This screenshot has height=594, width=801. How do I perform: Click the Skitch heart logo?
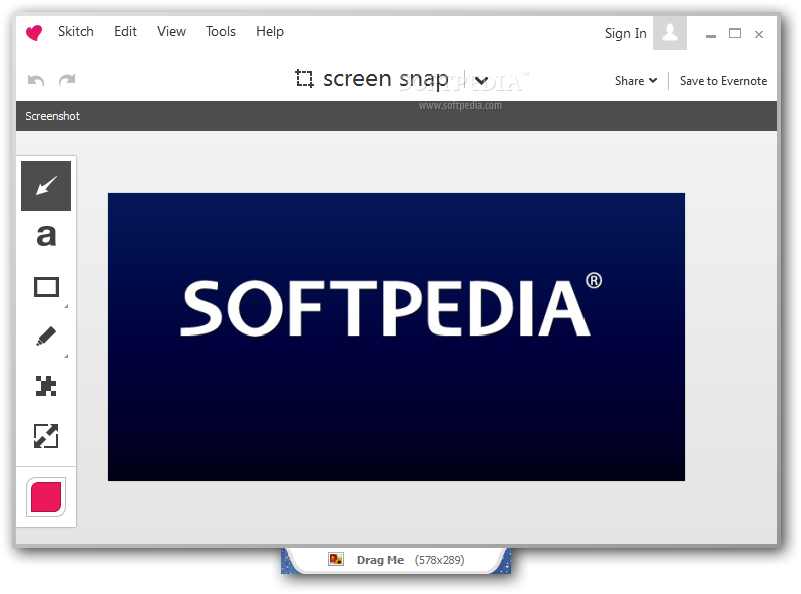(x=34, y=33)
